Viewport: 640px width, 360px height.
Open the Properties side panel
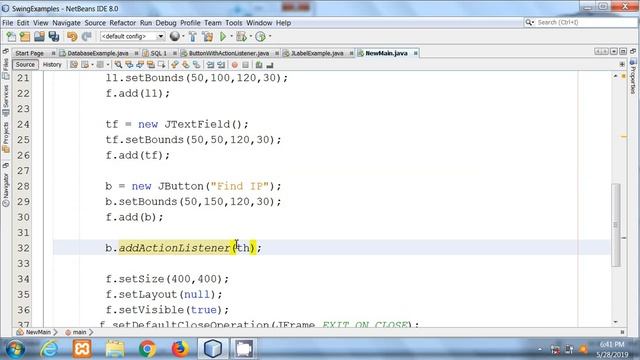click(x=633, y=77)
